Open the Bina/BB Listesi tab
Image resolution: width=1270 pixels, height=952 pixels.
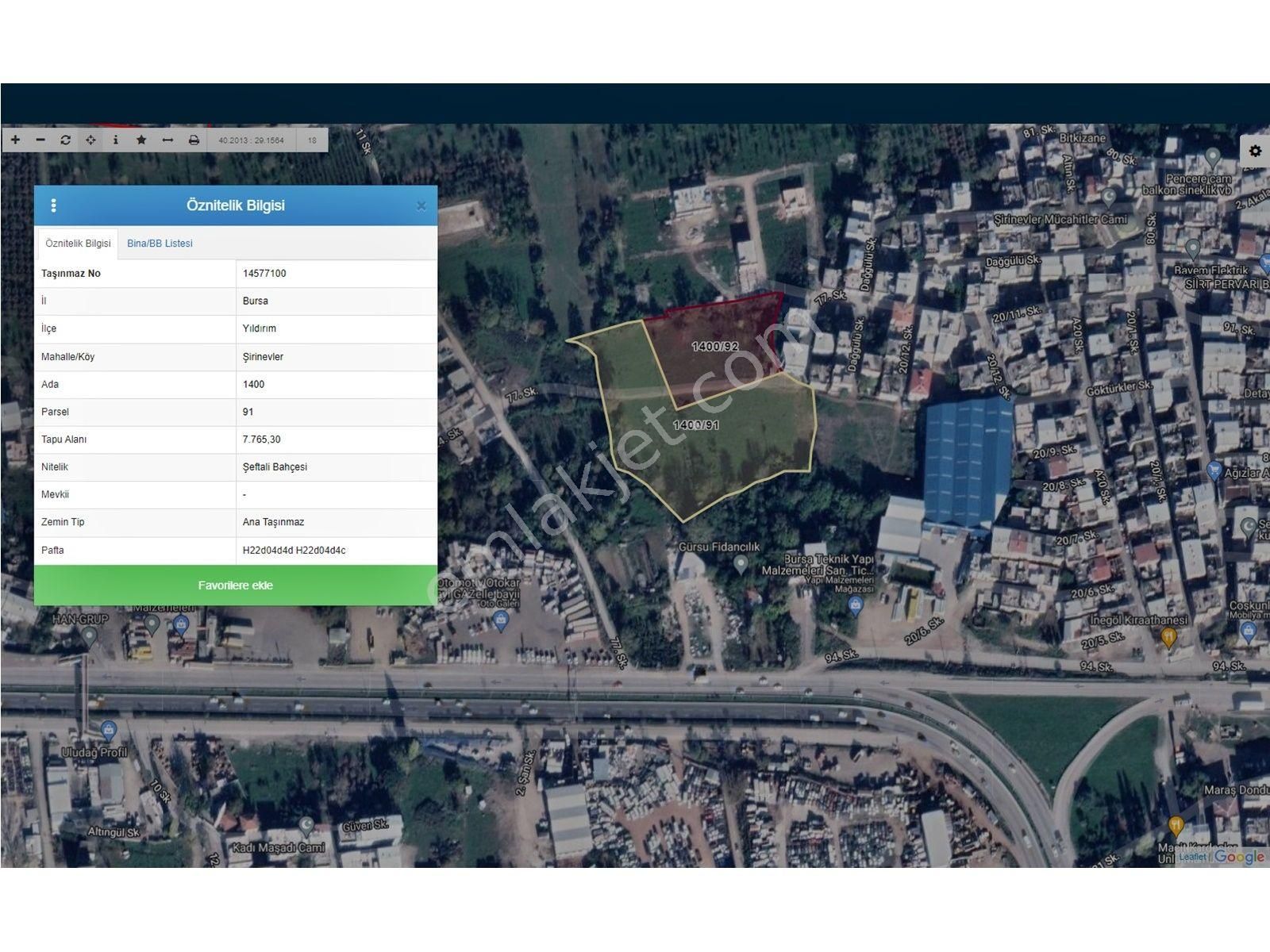coord(160,244)
